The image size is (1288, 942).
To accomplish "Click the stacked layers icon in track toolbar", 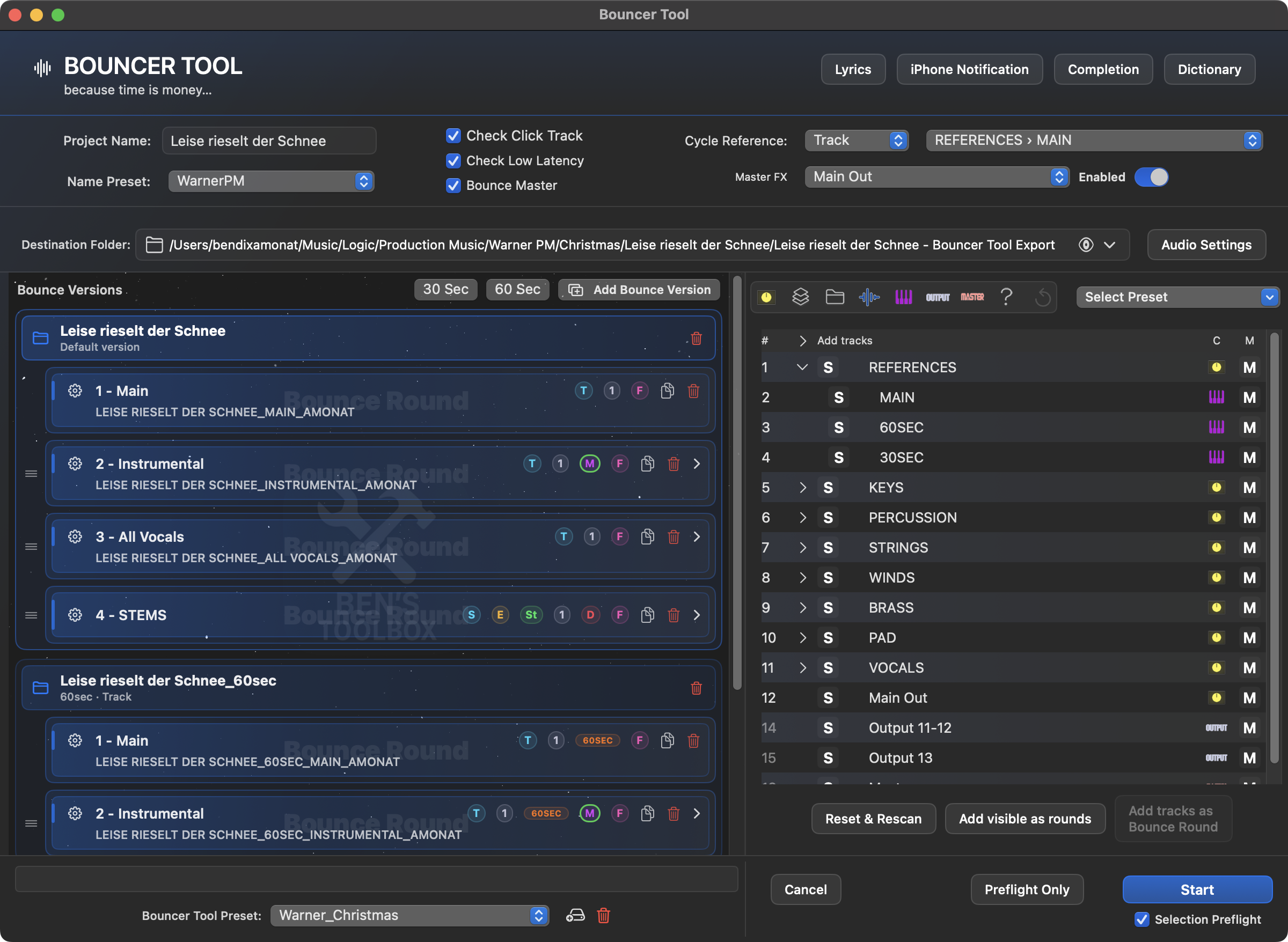I will point(800,297).
